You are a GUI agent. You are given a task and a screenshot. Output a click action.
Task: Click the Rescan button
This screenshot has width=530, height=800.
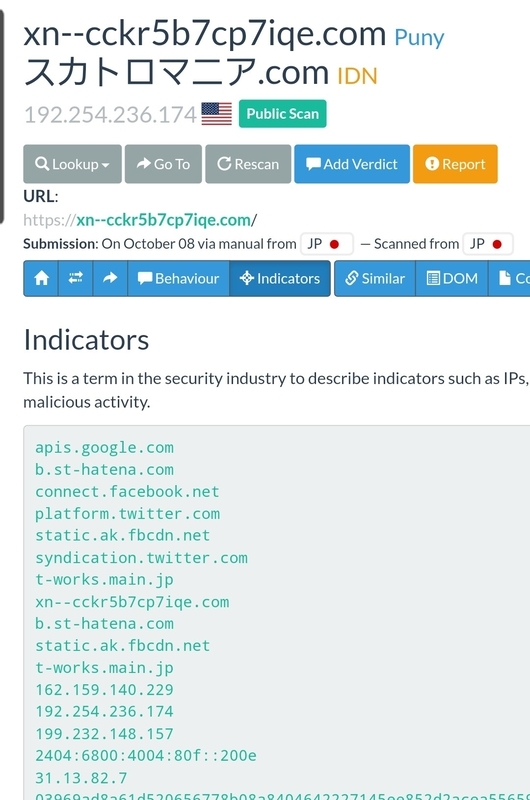(248, 164)
